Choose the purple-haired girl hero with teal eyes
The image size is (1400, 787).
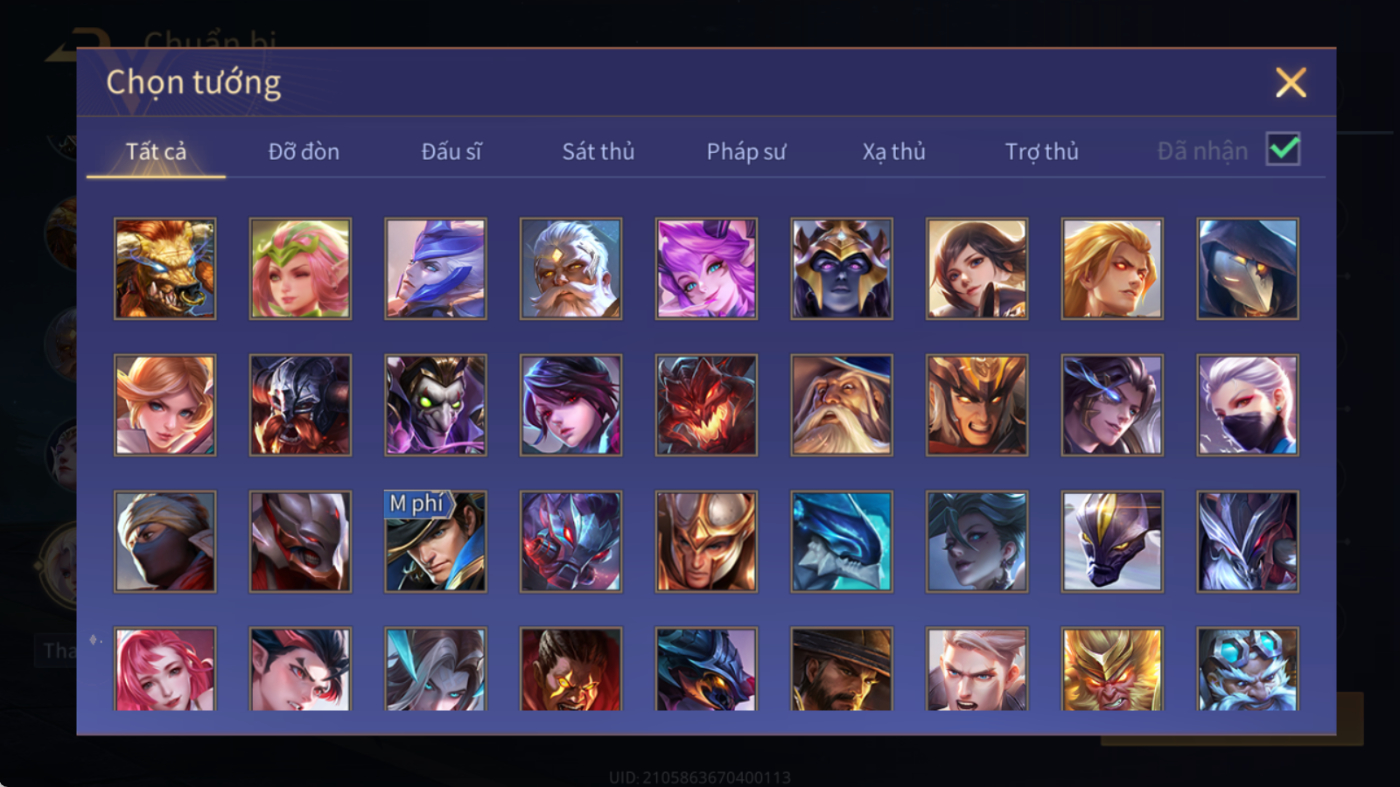[x=706, y=269]
